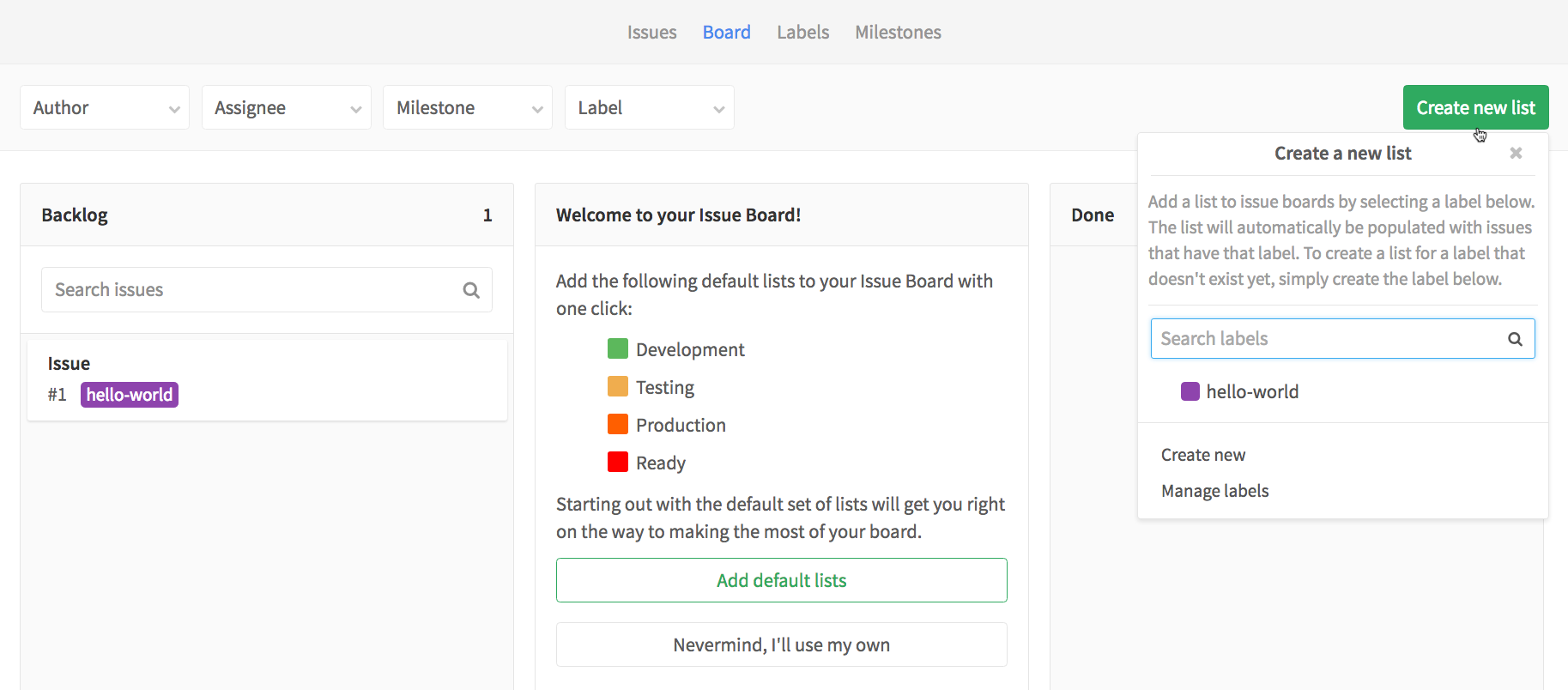The height and width of the screenshot is (690, 1568).
Task: Open the Labels tab
Action: 802,33
